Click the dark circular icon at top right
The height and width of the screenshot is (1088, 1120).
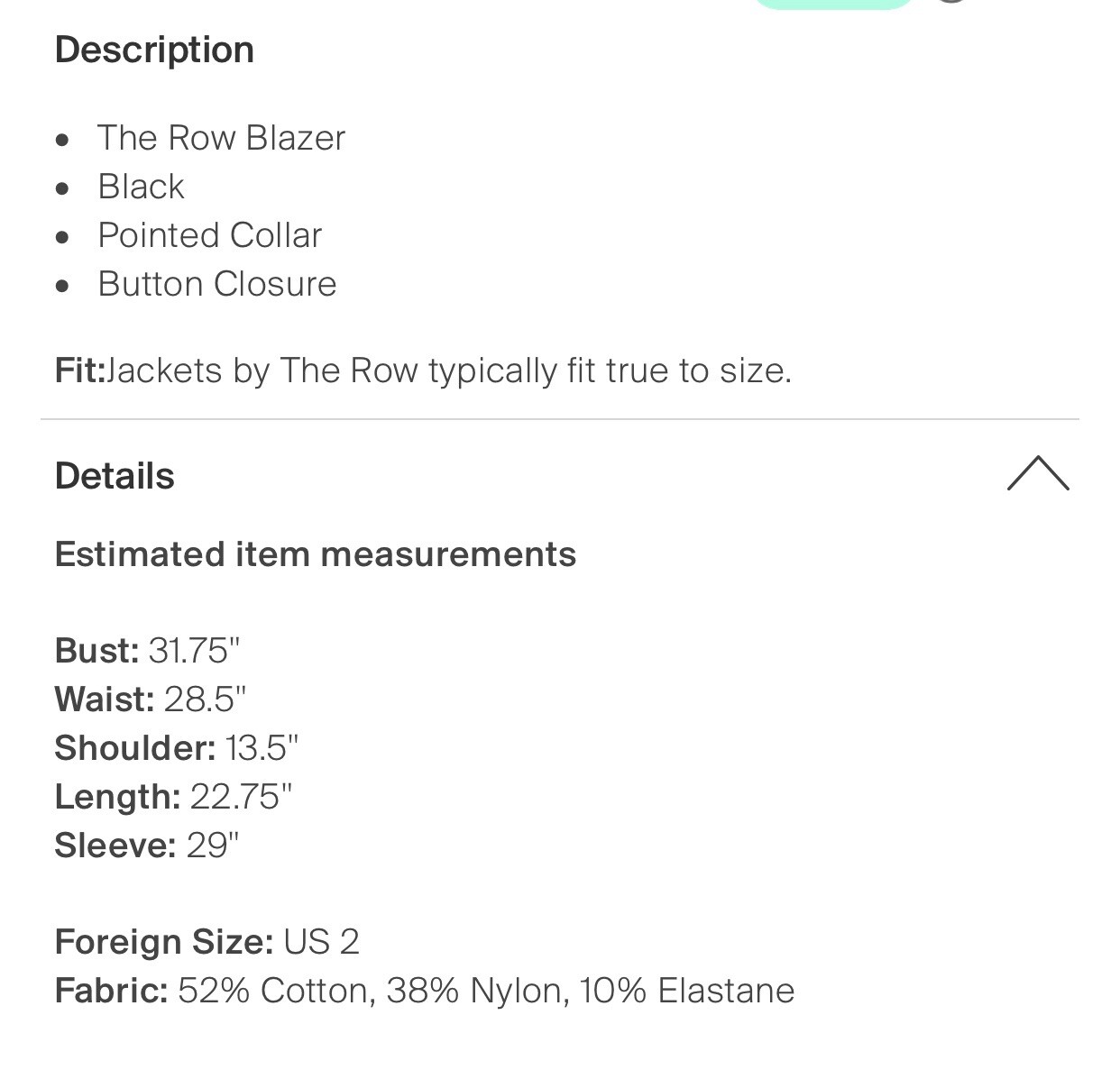point(951,5)
